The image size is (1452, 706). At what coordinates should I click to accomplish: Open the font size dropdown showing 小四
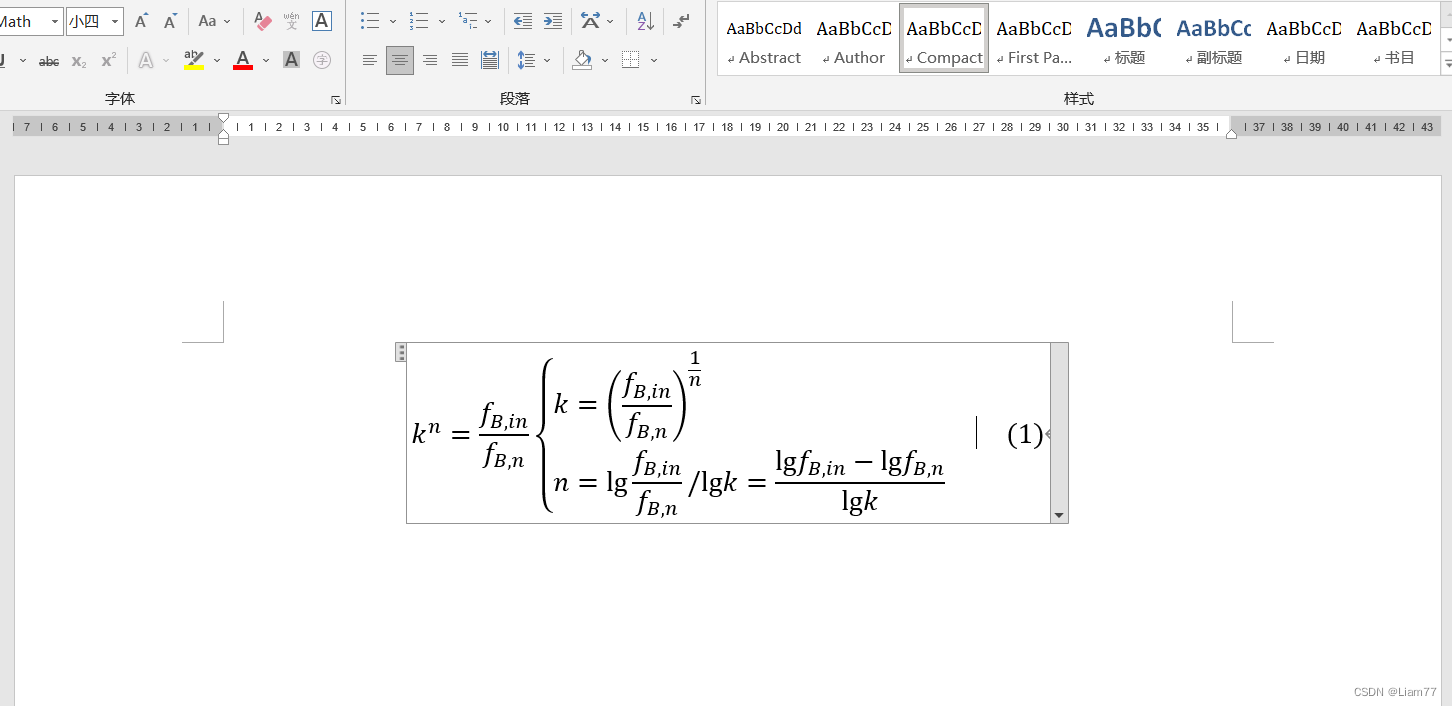tap(116, 21)
